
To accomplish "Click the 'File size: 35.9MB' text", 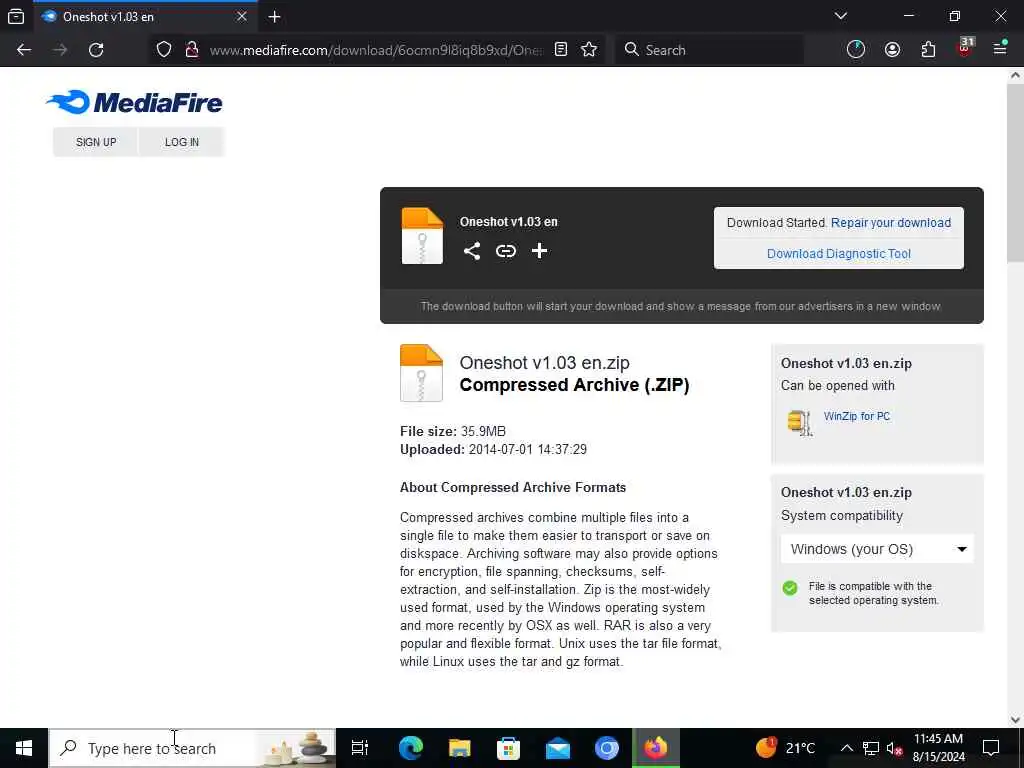I will tap(453, 432).
